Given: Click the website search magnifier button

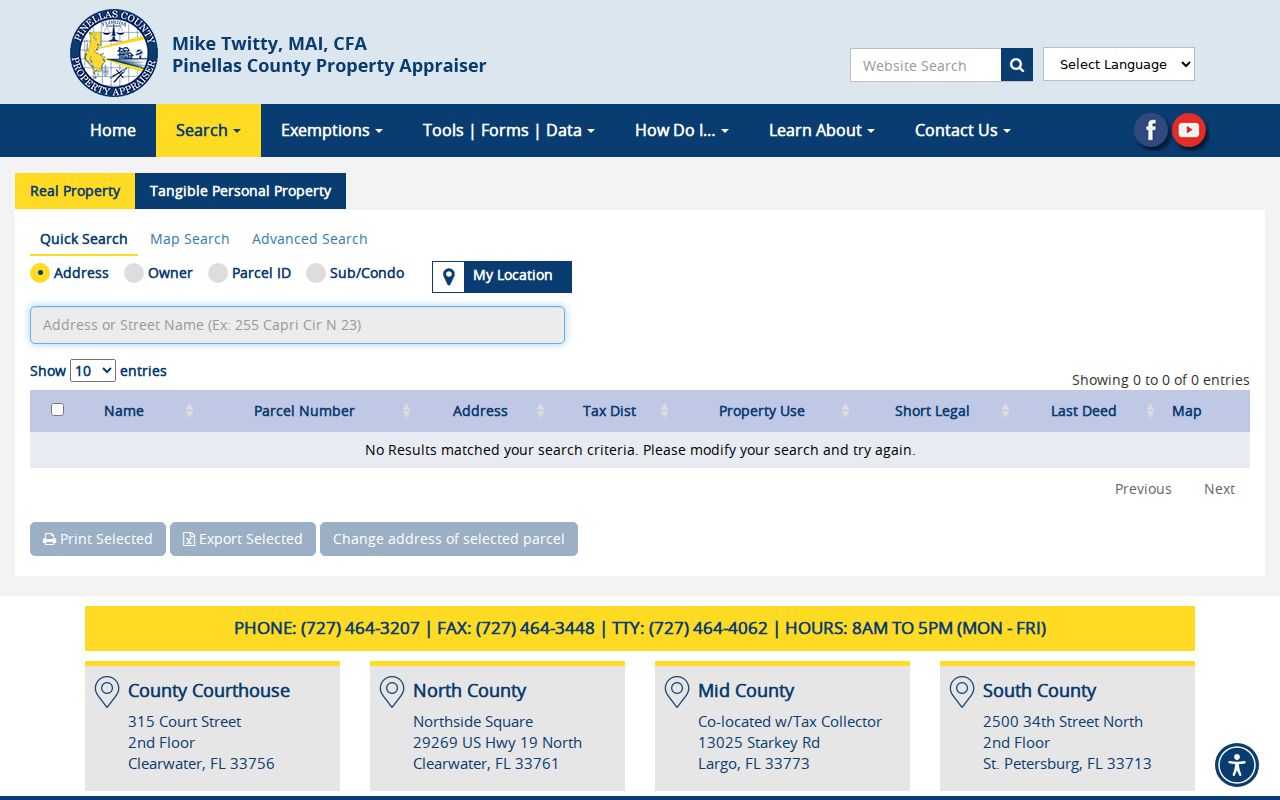Looking at the screenshot, I should click(1017, 65).
